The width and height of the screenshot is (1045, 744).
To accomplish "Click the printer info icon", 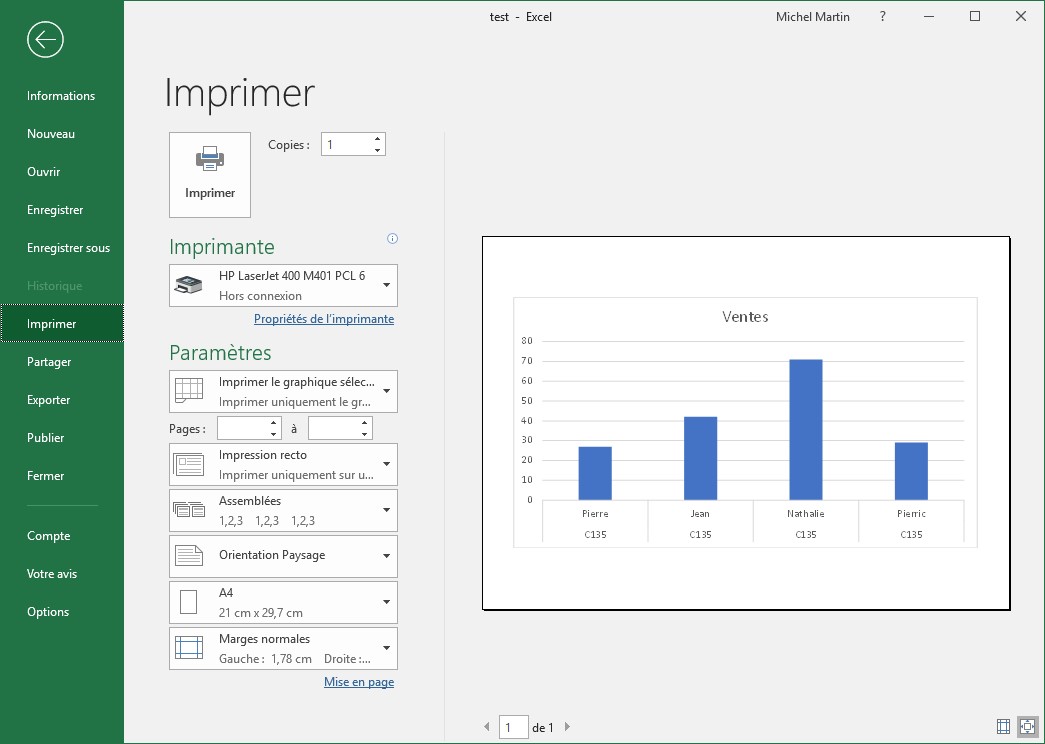I will 392,238.
